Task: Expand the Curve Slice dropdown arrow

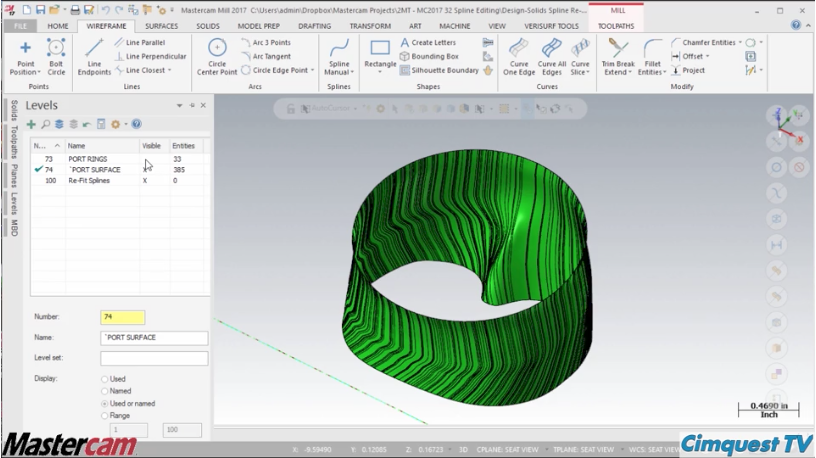Action: click(588, 72)
